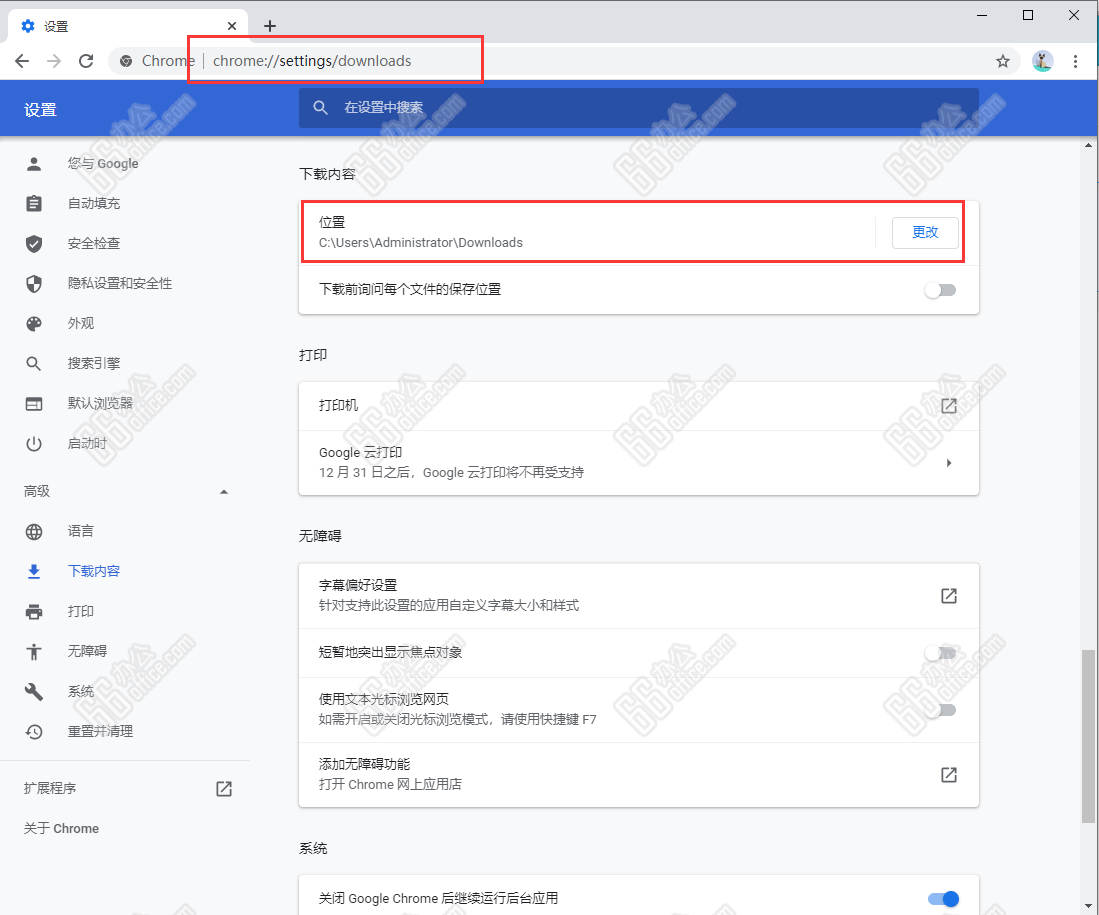Click 更改 button for download location

(x=925, y=232)
